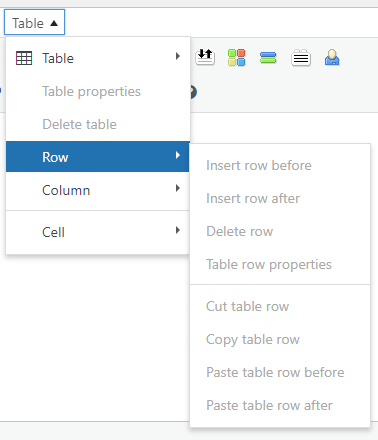Click the partially hidden help icon
This screenshot has height=440, width=378.
tap(193, 92)
